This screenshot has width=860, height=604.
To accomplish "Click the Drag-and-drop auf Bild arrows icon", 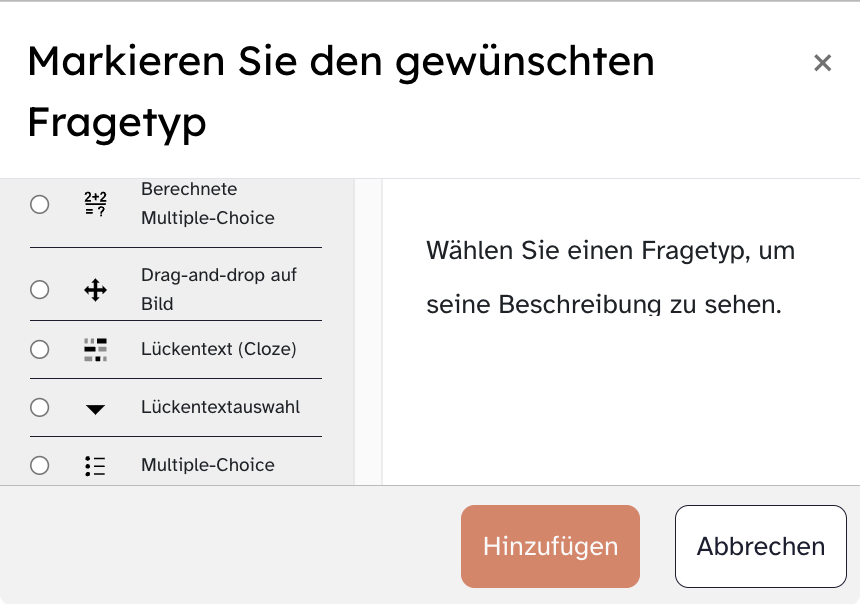I will (95, 290).
